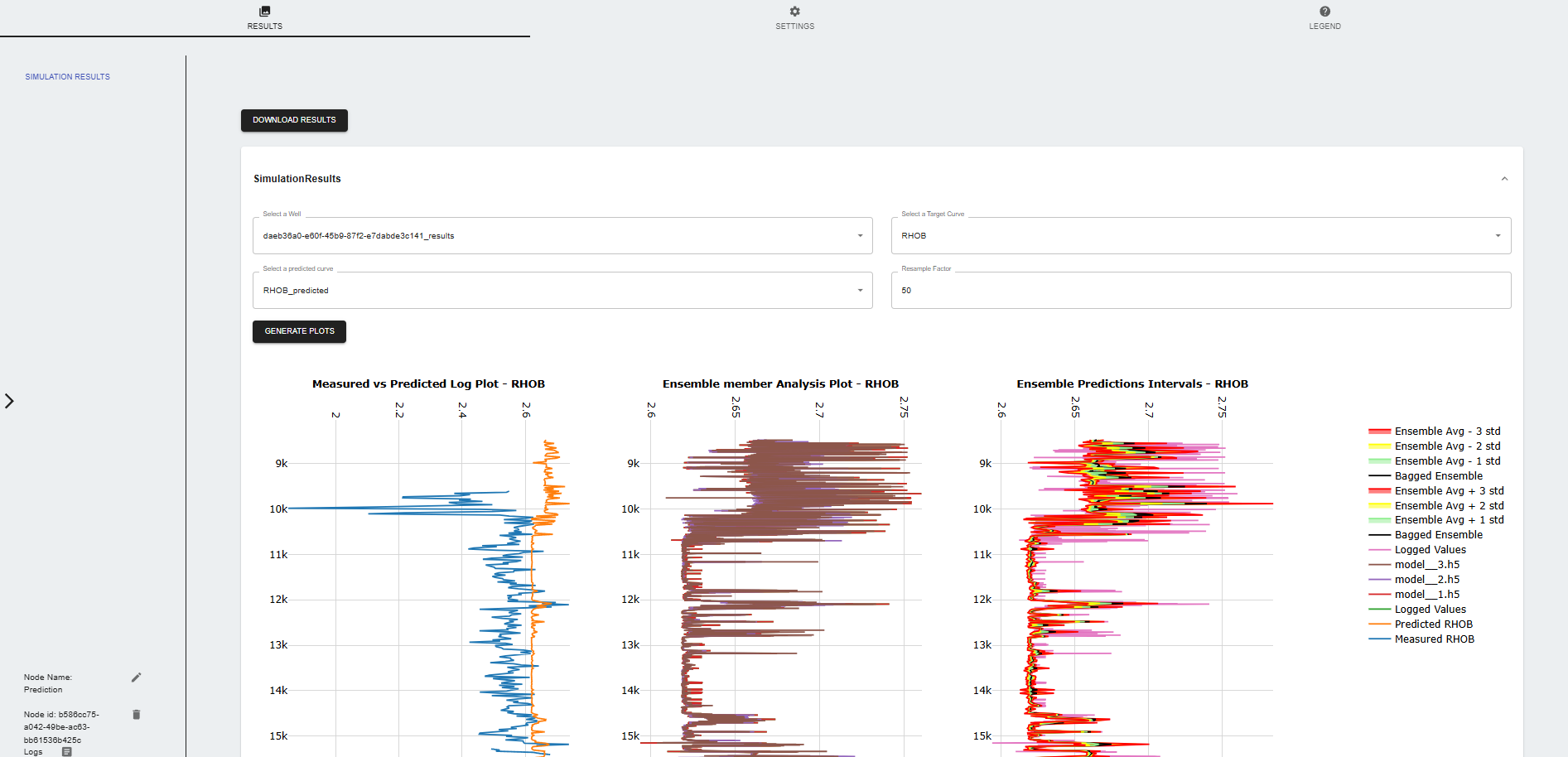Click the Resample Factor input field
1568x757 pixels.
click(1200, 291)
